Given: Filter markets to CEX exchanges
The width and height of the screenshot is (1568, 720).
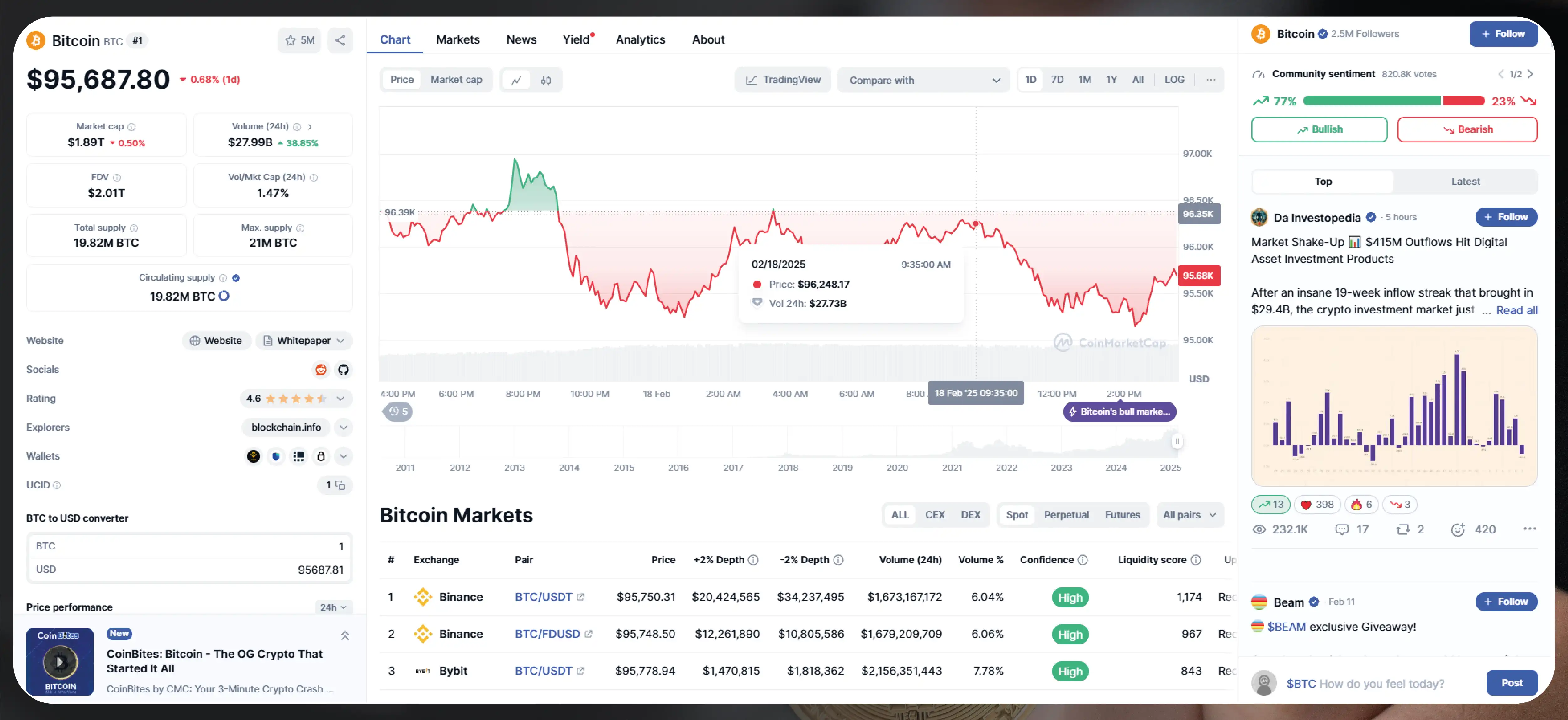Looking at the screenshot, I should tap(935, 515).
